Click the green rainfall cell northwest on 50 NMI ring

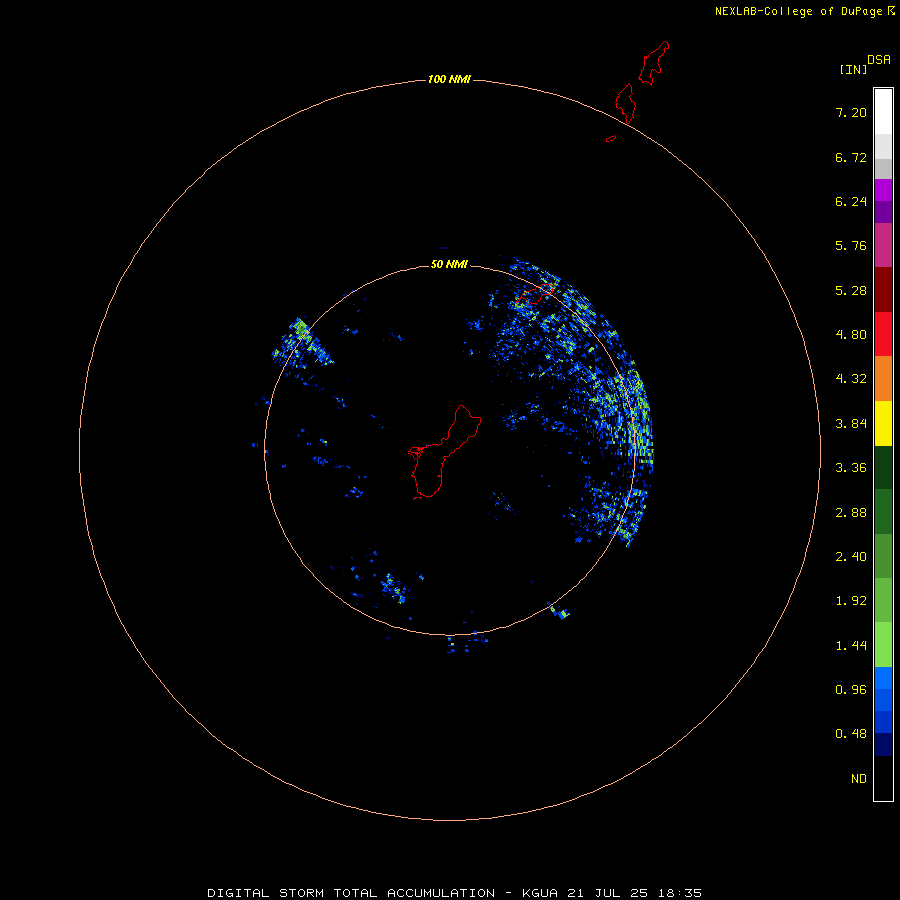click(300, 329)
